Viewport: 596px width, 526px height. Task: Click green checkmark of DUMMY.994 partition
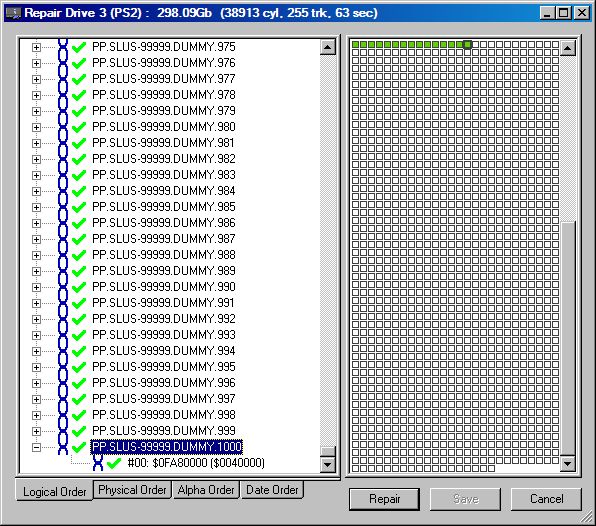tap(79, 351)
